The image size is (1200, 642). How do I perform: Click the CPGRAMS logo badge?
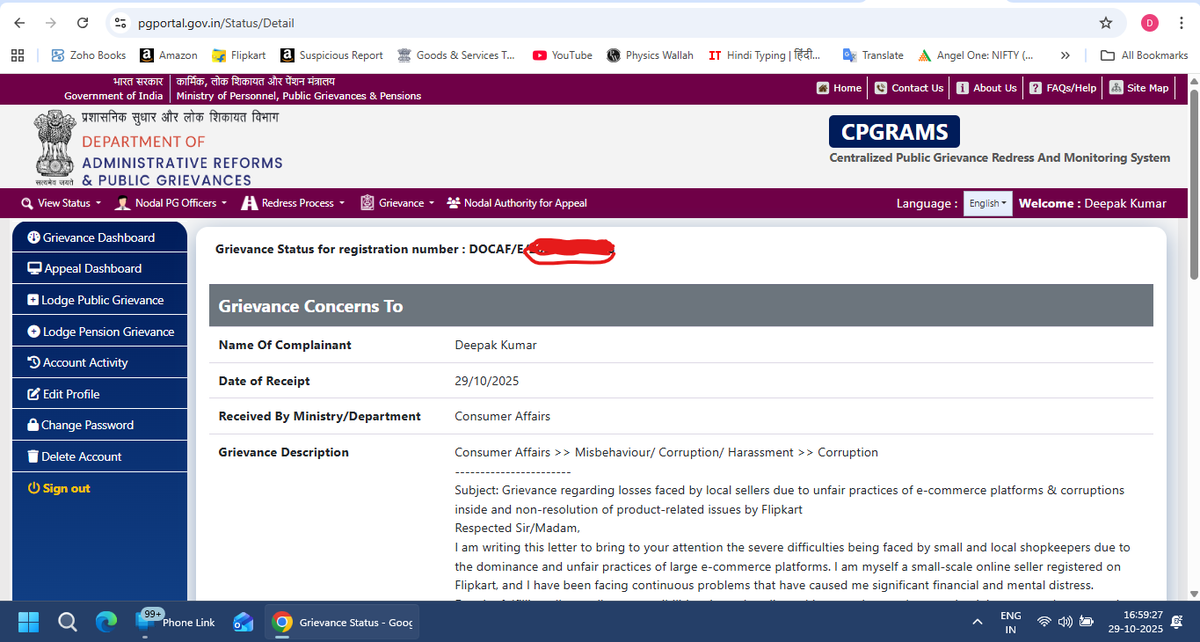(x=894, y=131)
